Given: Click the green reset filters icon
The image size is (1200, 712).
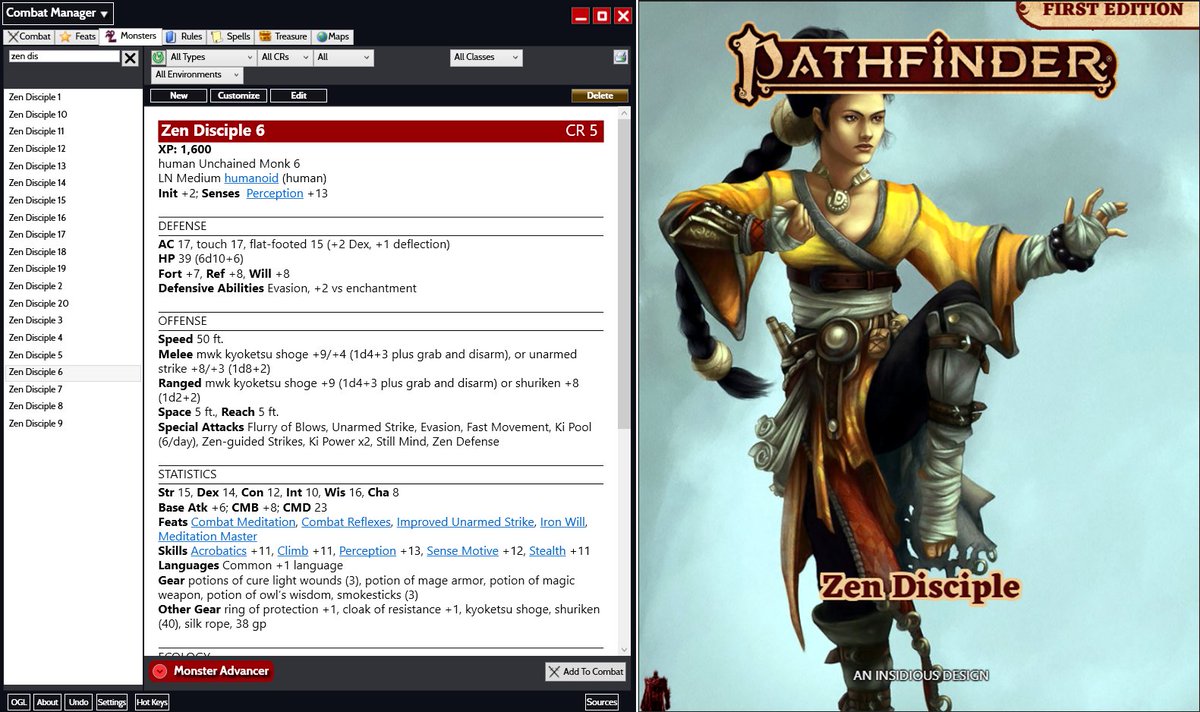Looking at the screenshot, I should pyautogui.click(x=158, y=58).
